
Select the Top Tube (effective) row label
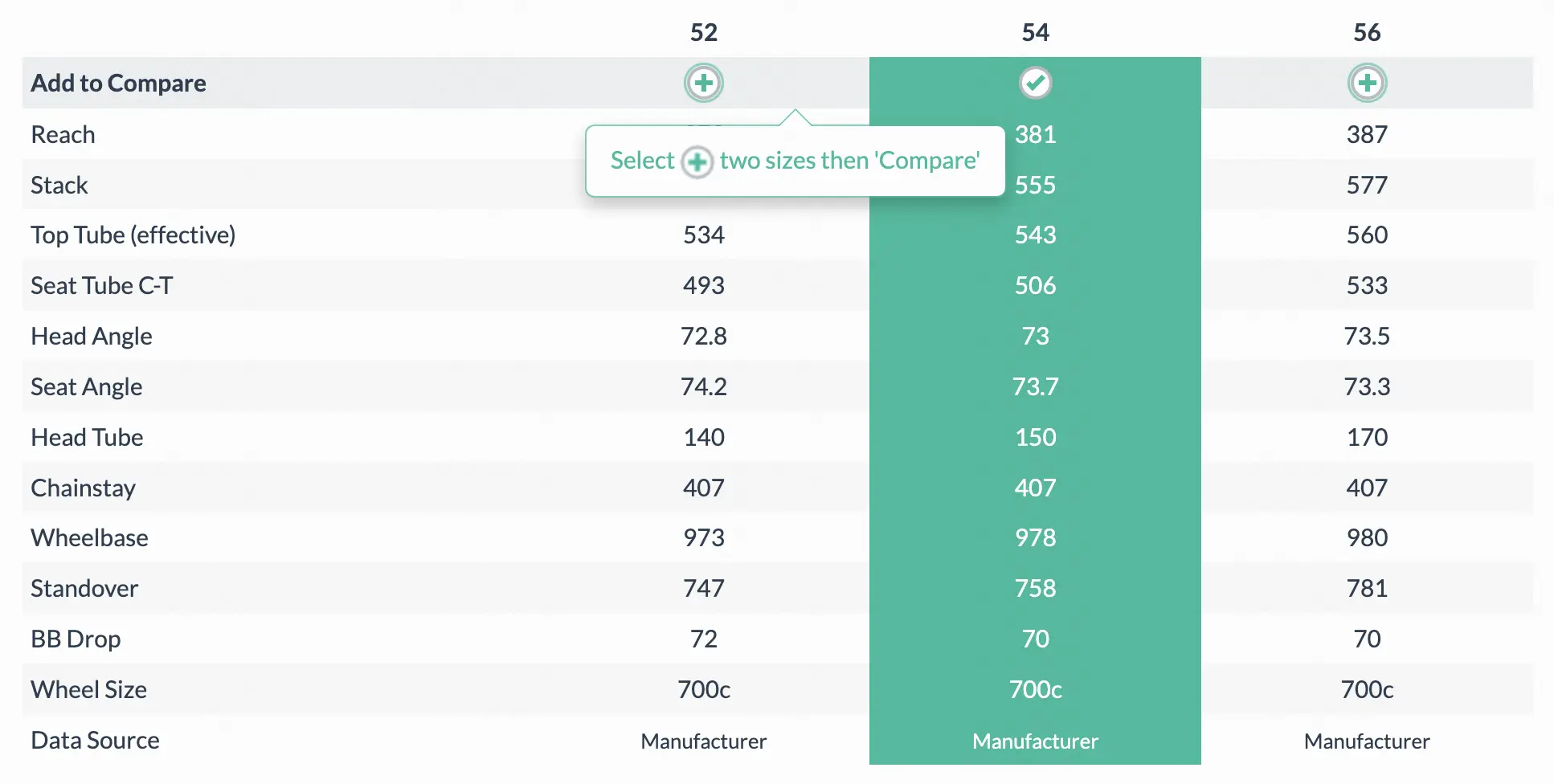tap(133, 235)
